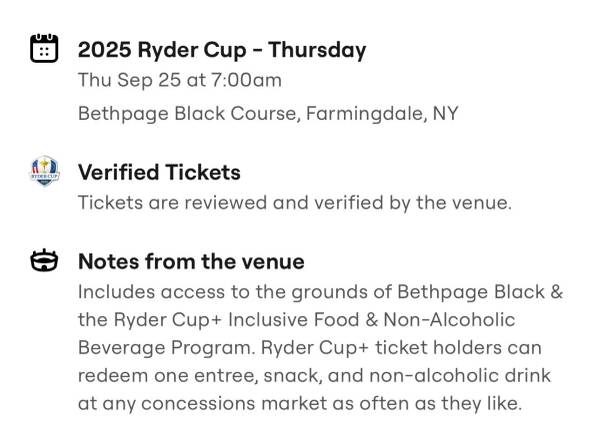Click the 'redeem one entree, snack' line
600x429 pixels.
pos(314,376)
